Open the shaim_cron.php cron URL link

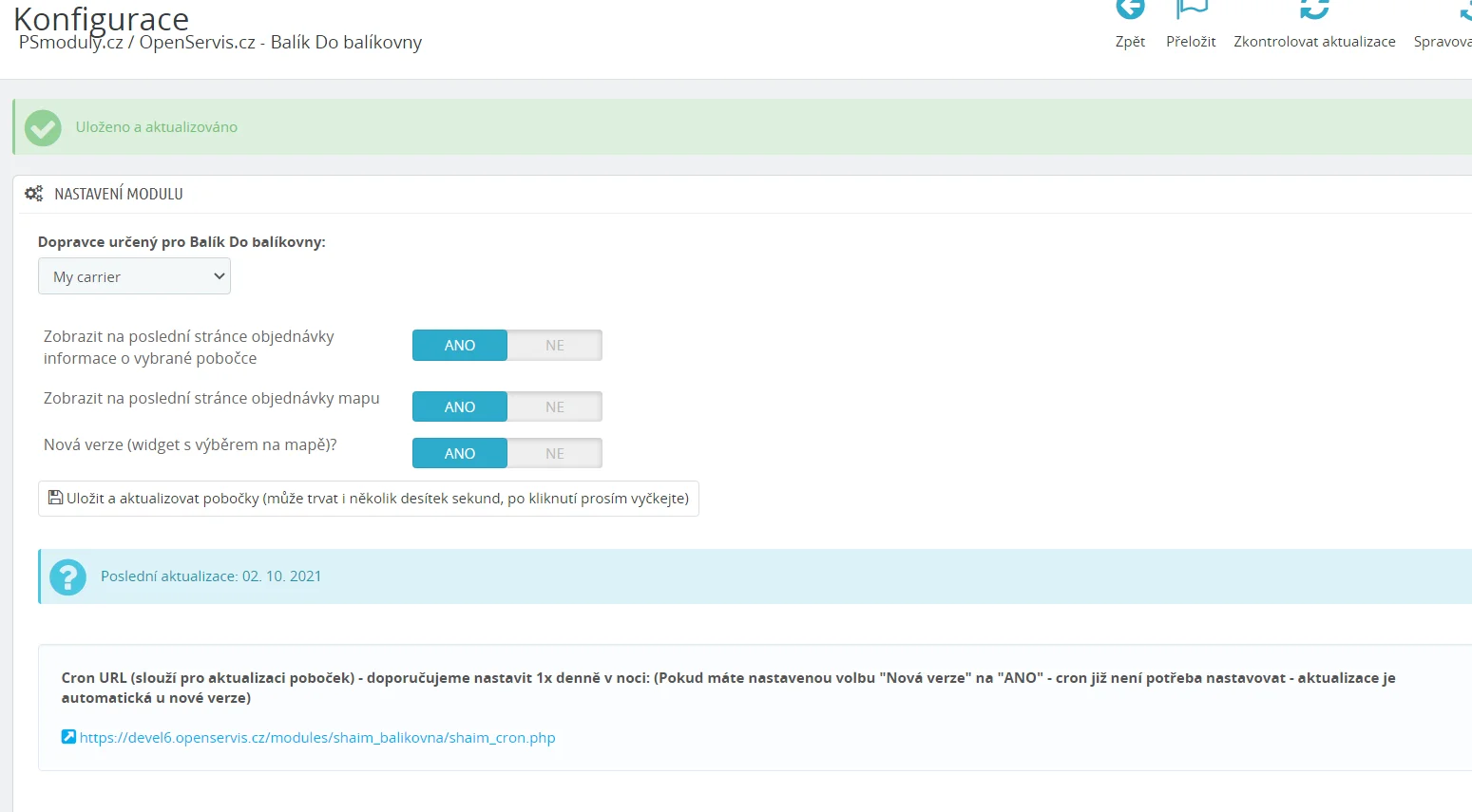pyautogui.click(x=317, y=738)
